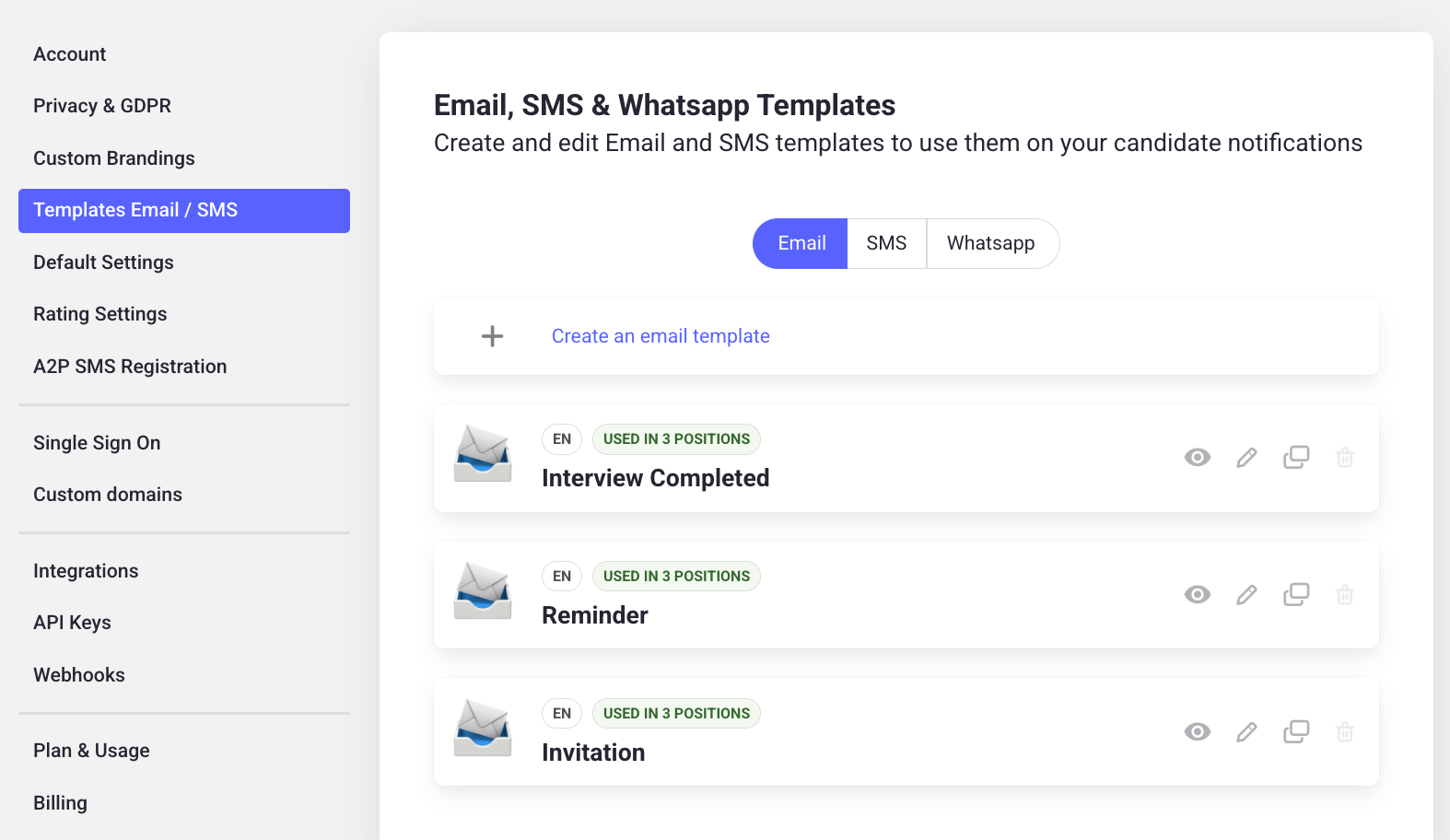Click USED IN 3 POSITIONS badge on Reminder
The width and height of the screenshot is (1450, 840).
pyautogui.click(x=676, y=577)
